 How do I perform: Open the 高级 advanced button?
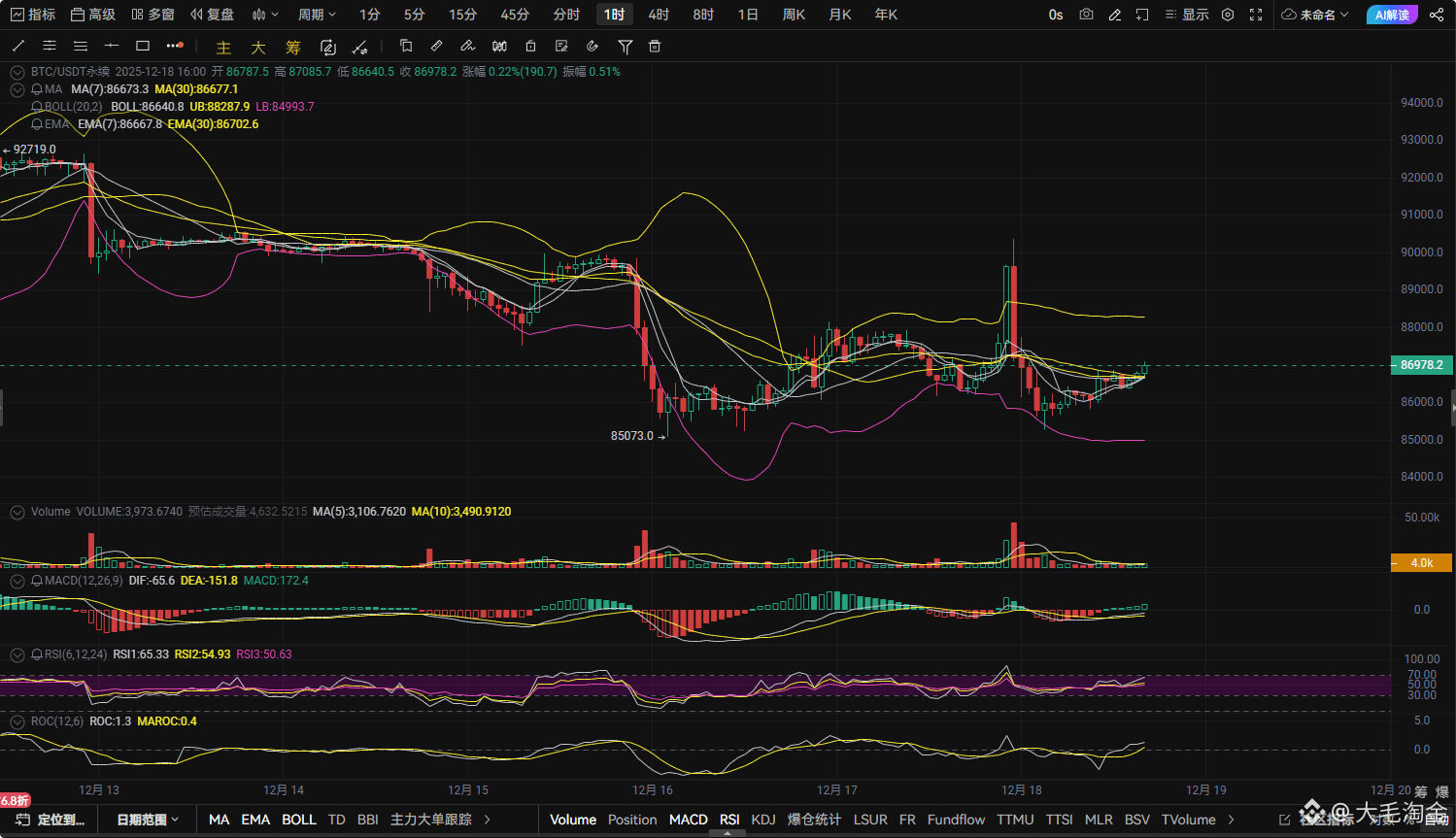93,15
